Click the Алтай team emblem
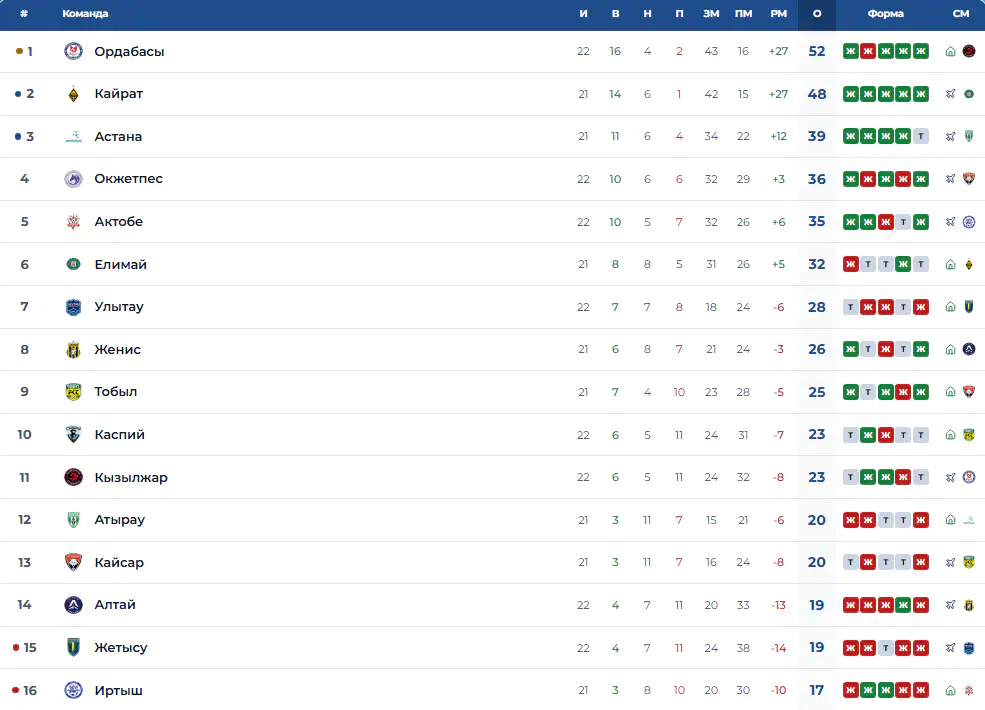Screen dimensions: 985x710 (x=73, y=604)
